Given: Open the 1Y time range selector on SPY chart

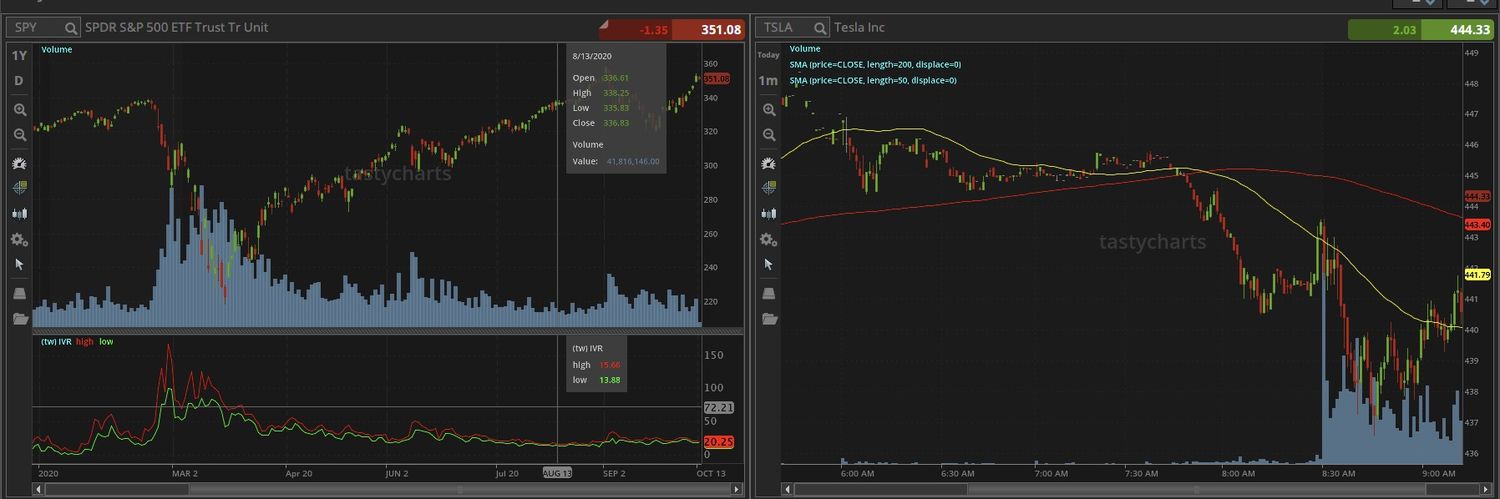Looking at the screenshot, I should 19,56.
